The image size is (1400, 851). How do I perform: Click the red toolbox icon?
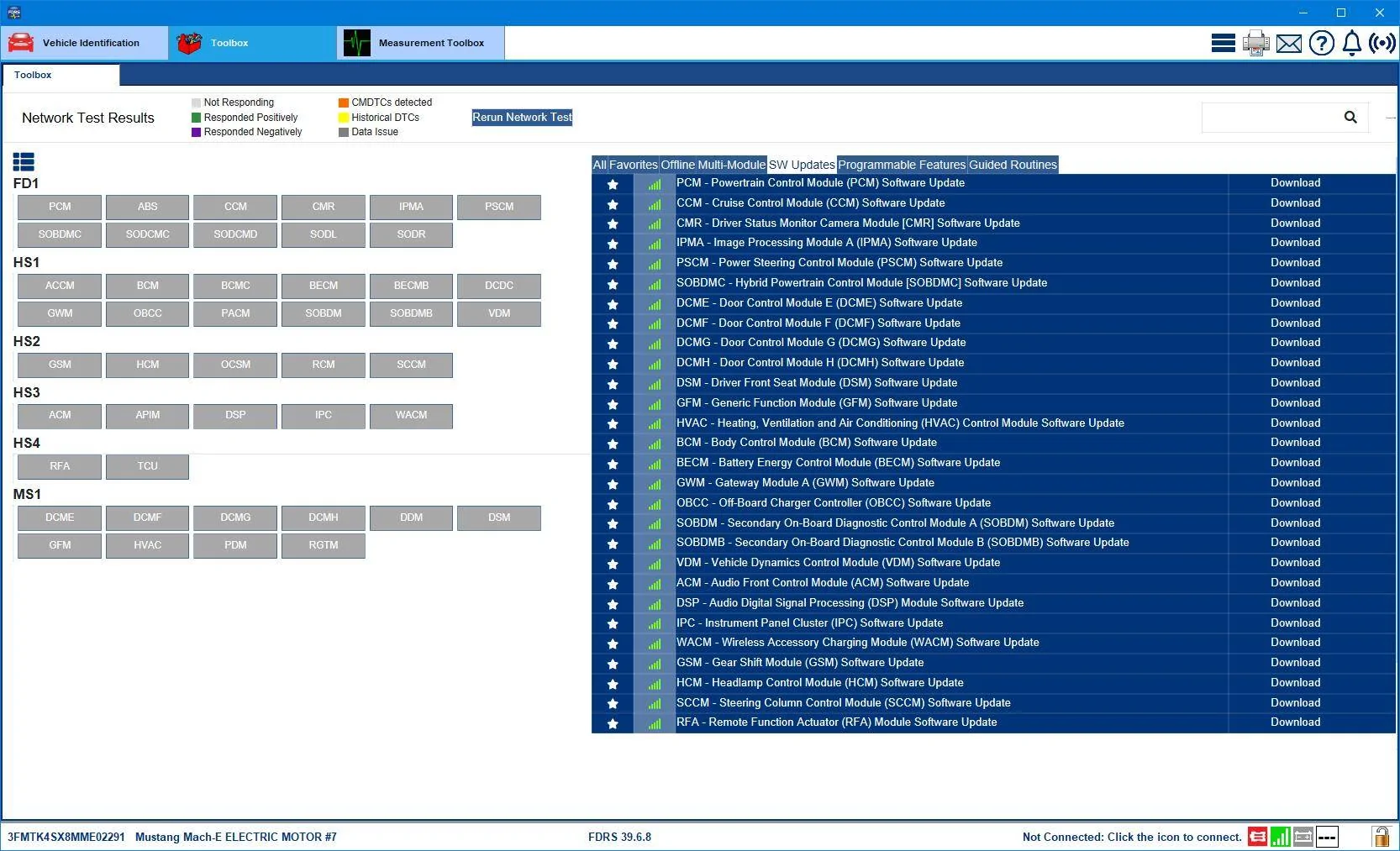coord(190,43)
